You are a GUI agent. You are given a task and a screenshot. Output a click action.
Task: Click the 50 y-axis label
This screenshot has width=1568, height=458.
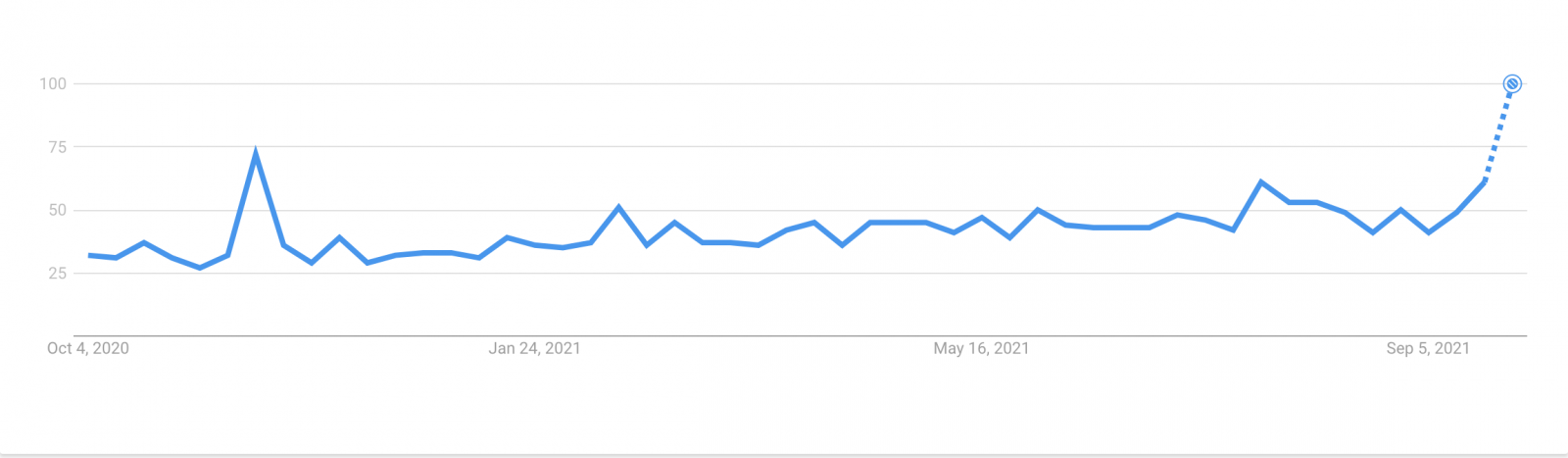(x=58, y=210)
